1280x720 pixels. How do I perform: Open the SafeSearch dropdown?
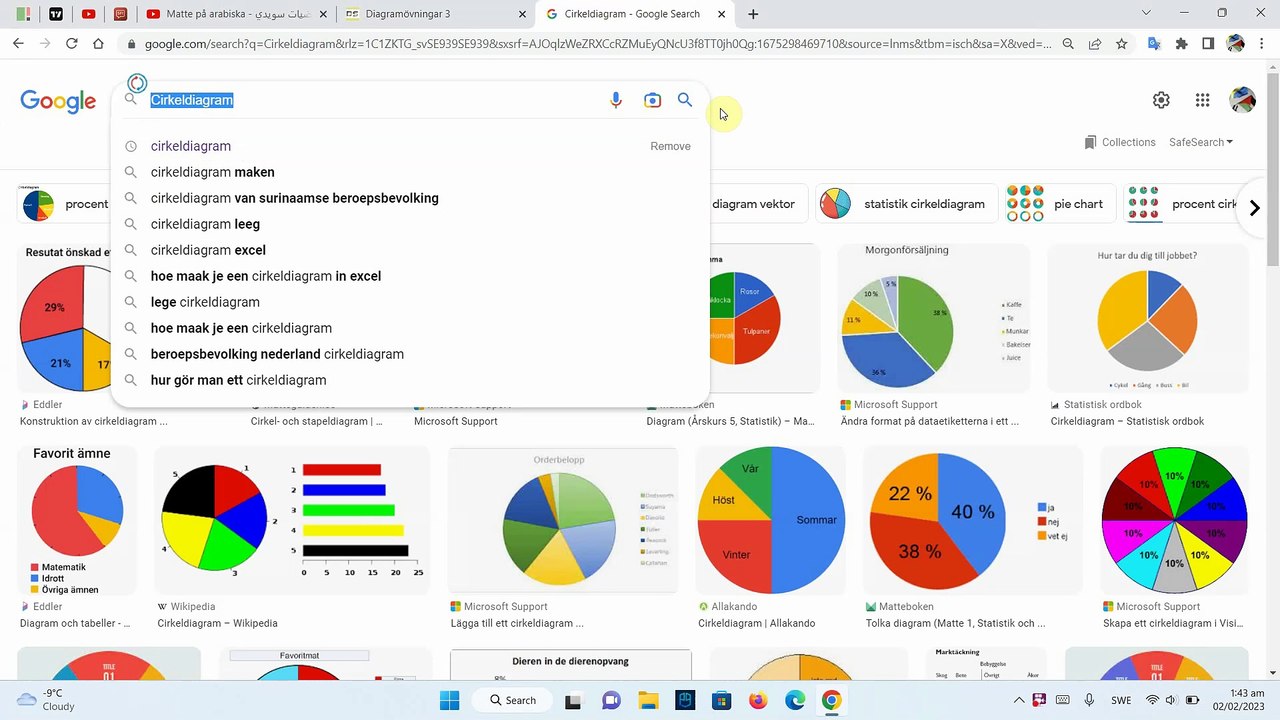click(x=1201, y=142)
